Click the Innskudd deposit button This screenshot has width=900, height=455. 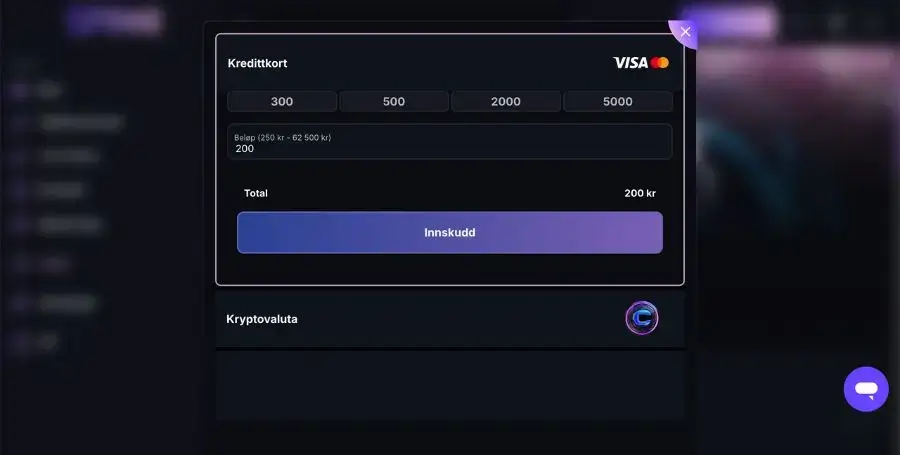point(449,232)
